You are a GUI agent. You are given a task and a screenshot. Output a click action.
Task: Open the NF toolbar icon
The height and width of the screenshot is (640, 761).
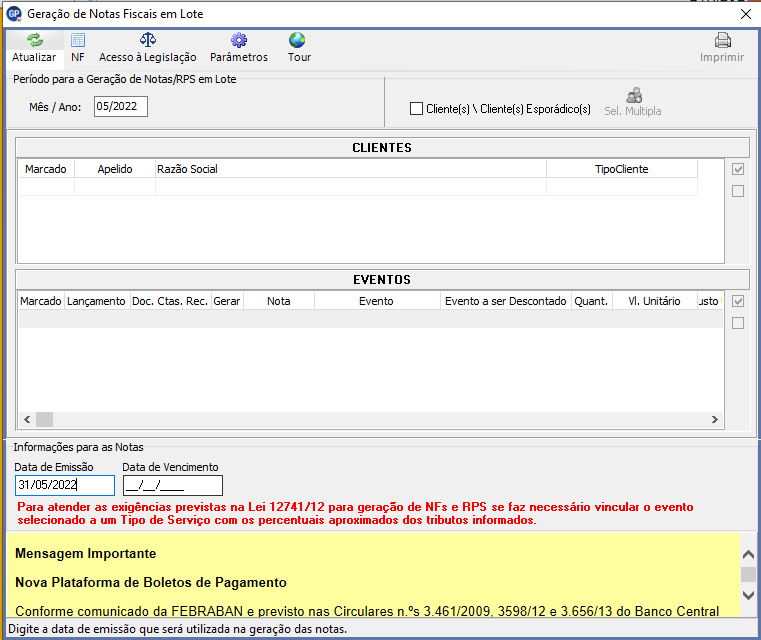(78, 41)
